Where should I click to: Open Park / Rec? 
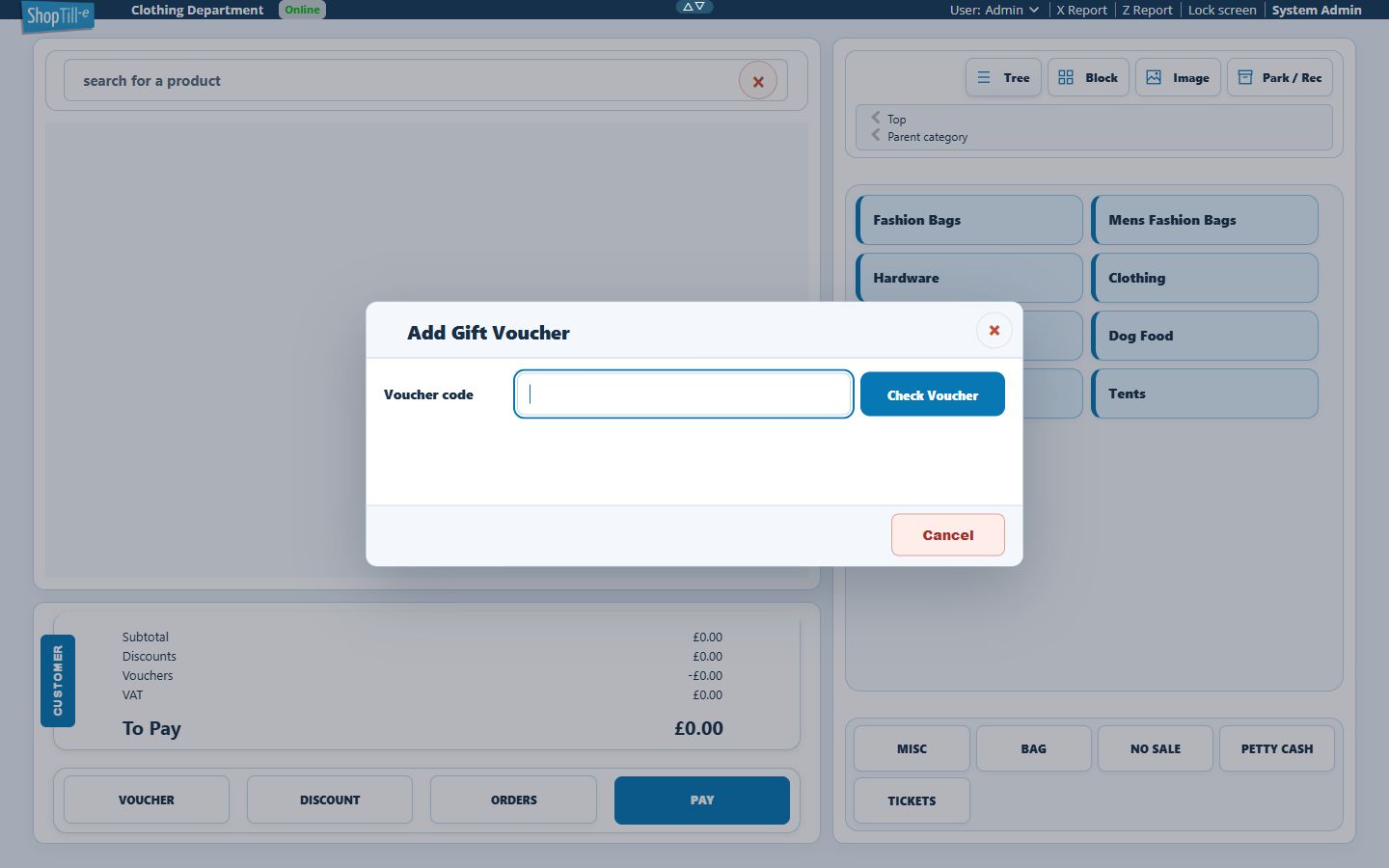pyautogui.click(x=1280, y=77)
